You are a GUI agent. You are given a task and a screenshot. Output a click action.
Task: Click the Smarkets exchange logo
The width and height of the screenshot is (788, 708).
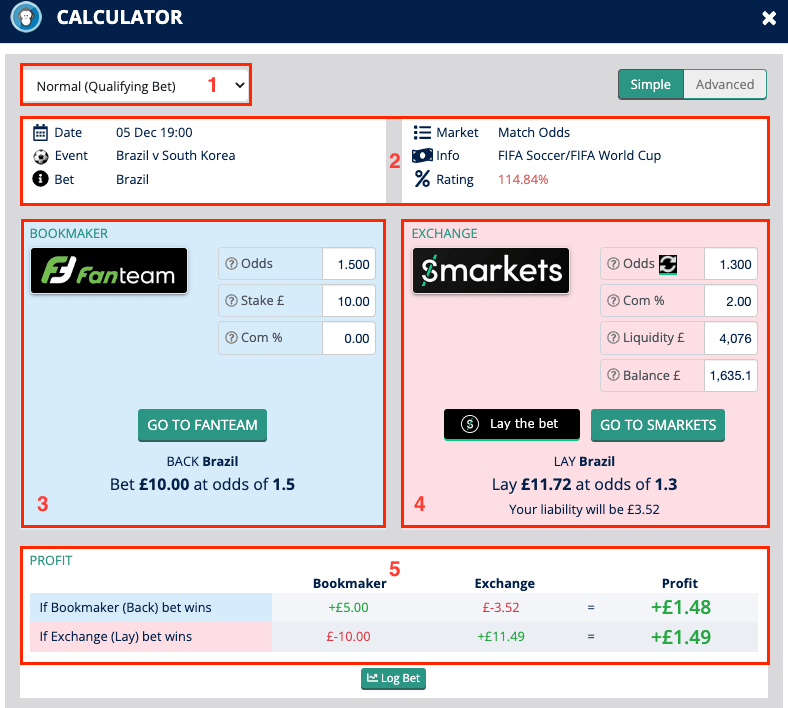tap(491, 270)
